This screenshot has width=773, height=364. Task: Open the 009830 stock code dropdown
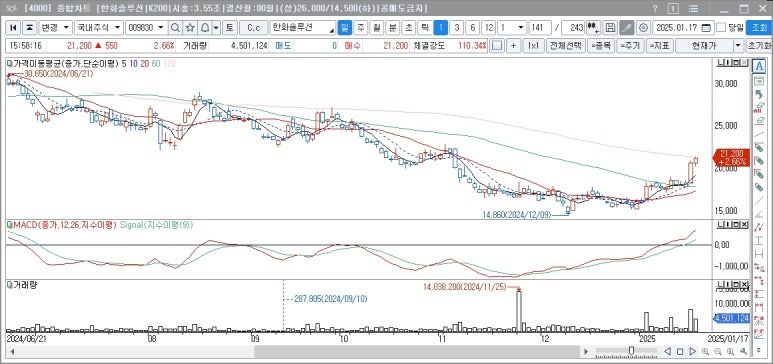click(146, 28)
